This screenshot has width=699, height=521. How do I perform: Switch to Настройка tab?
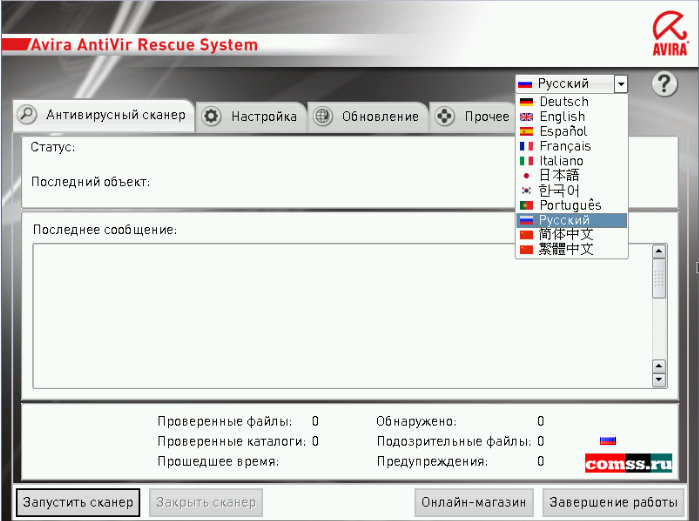pos(251,117)
